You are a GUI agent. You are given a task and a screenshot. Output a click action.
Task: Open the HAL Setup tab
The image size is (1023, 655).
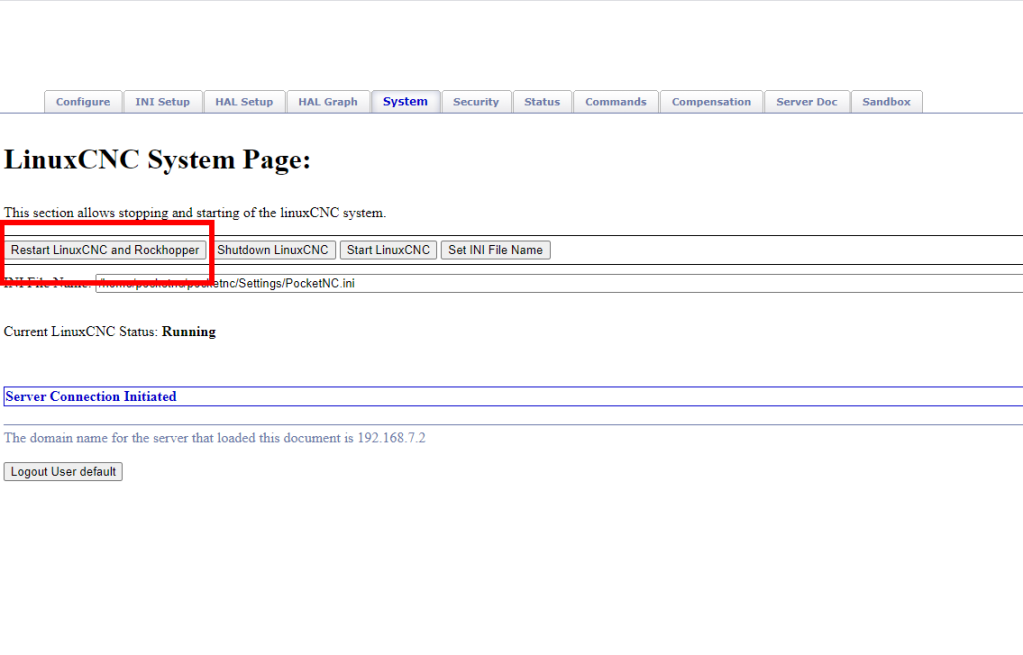pyautogui.click(x=244, y=101)
